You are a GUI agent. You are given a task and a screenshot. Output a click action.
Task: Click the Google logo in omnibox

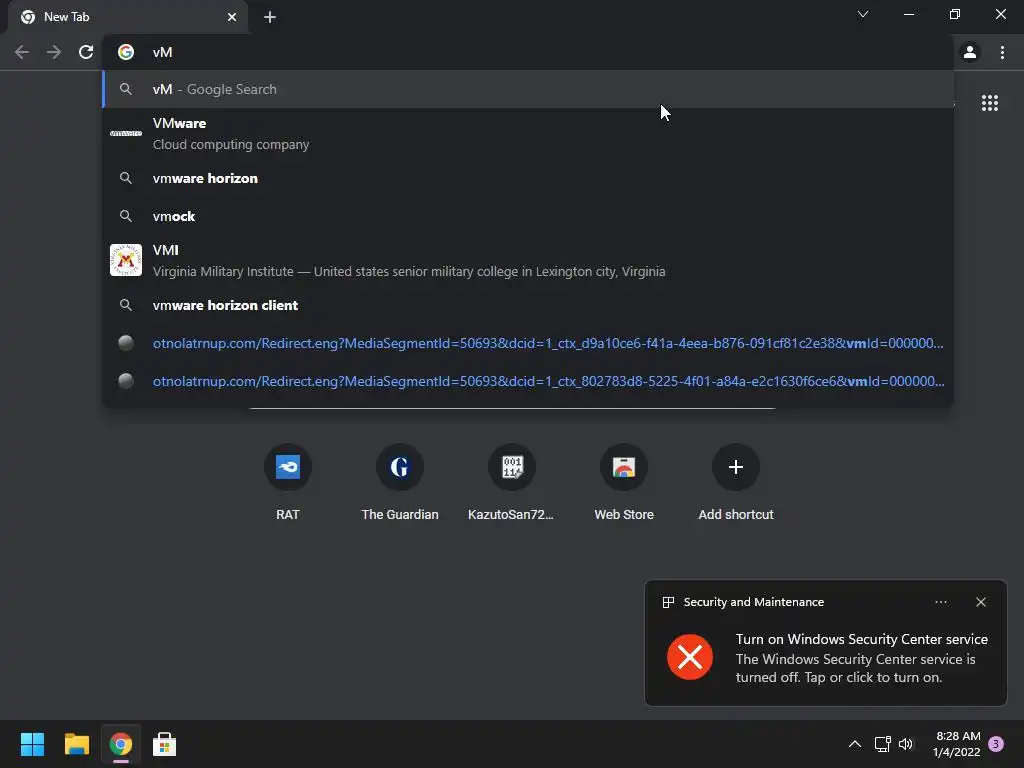pos(125,52)
